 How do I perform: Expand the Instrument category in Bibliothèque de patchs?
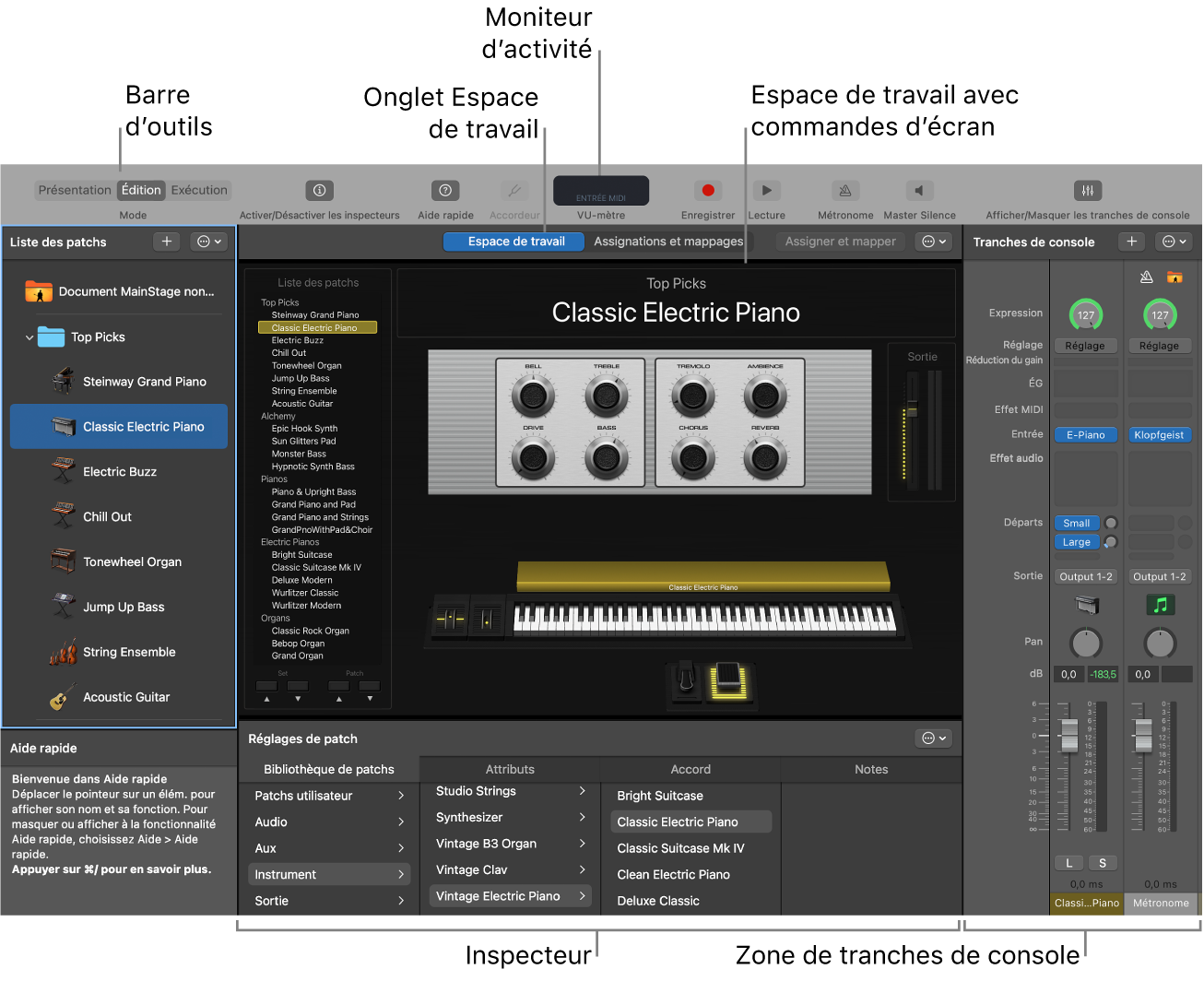328,873
